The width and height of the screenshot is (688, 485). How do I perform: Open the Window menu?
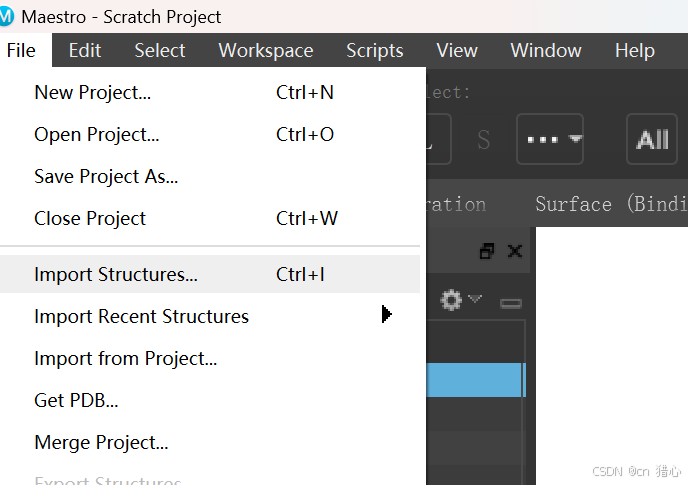tap(546, 50)
